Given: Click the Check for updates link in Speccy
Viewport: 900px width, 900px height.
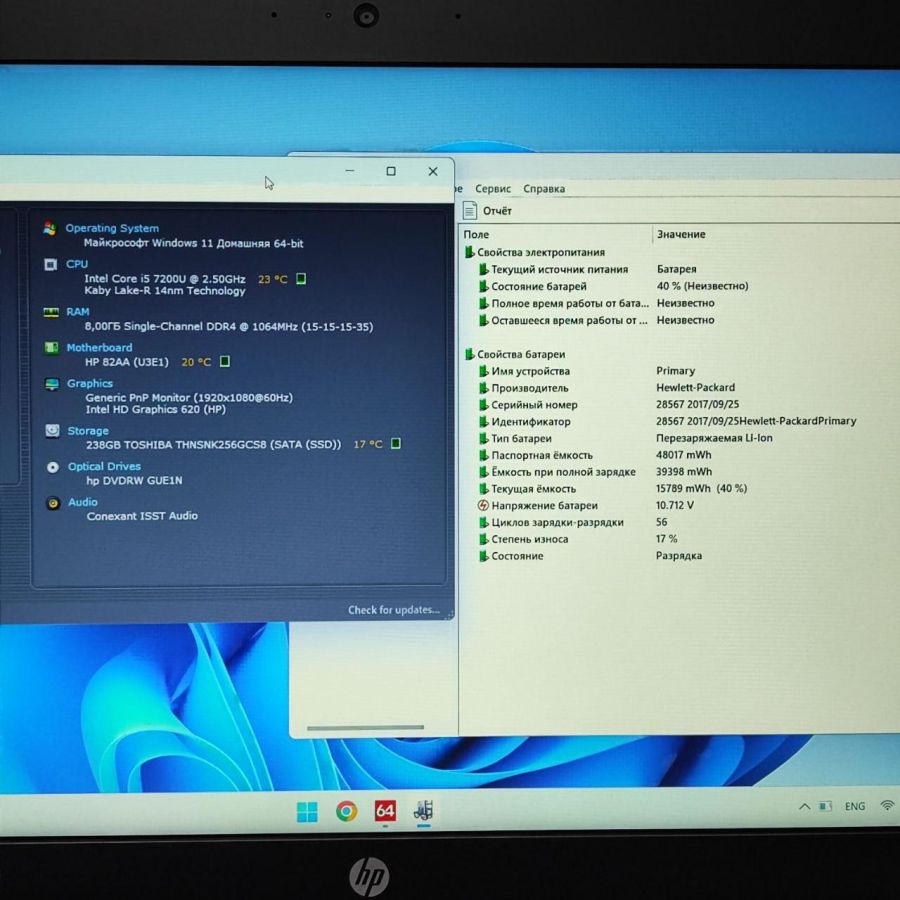Looking at the screenshot, I should click(x=394, y=610).
